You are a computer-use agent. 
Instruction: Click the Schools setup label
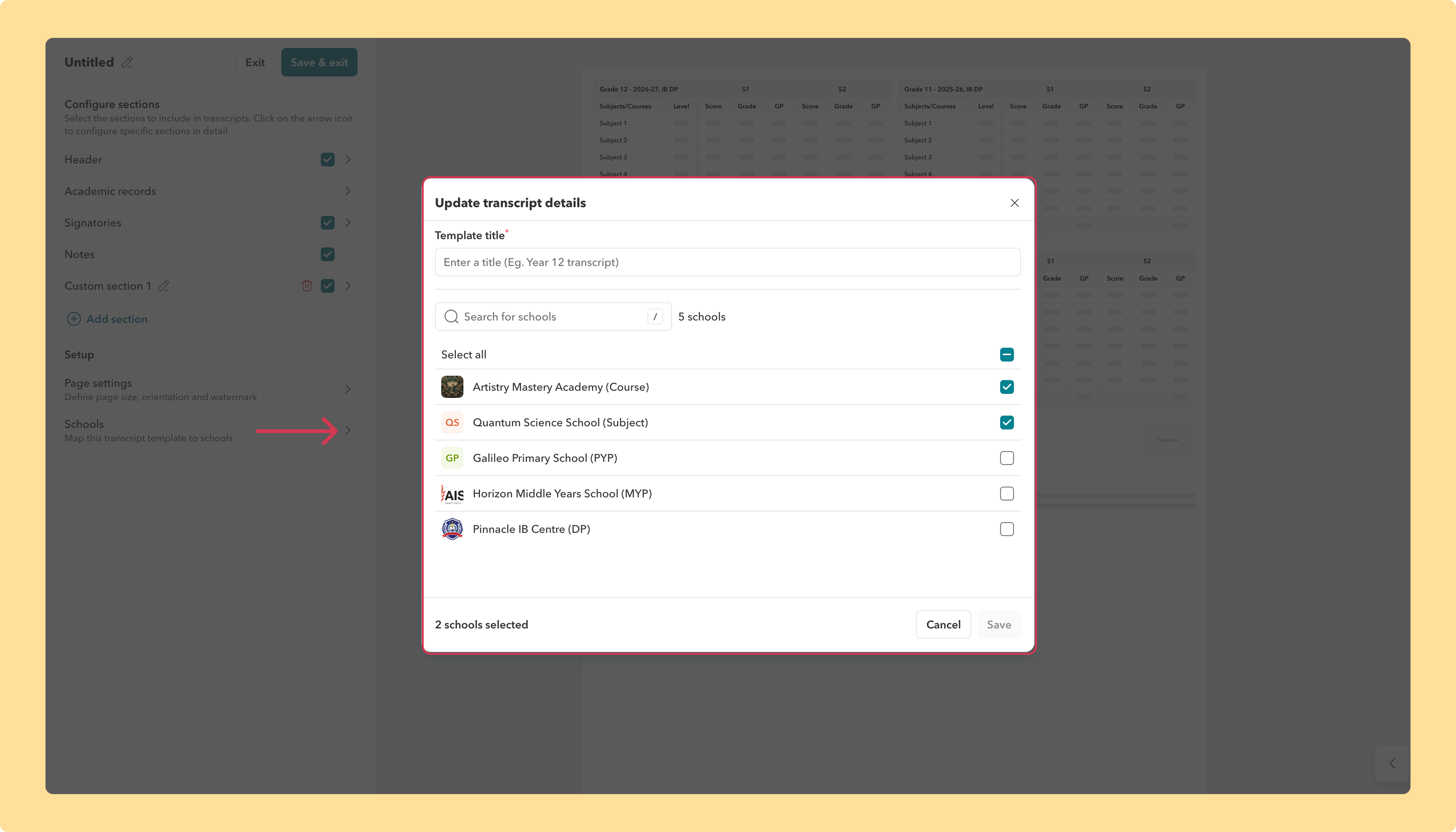[x=84, y=424]
